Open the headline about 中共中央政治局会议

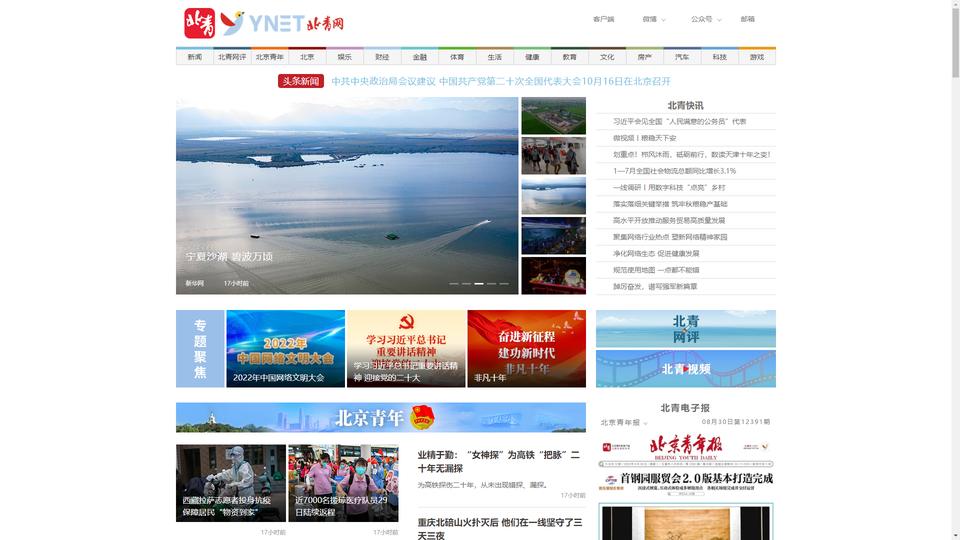[501, 81]
